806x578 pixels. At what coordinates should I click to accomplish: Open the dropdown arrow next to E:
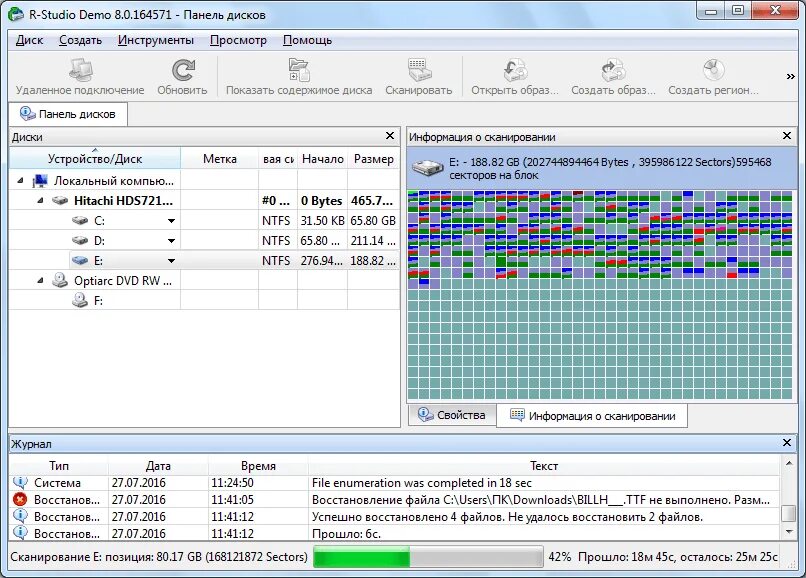[x=171, y=261]
